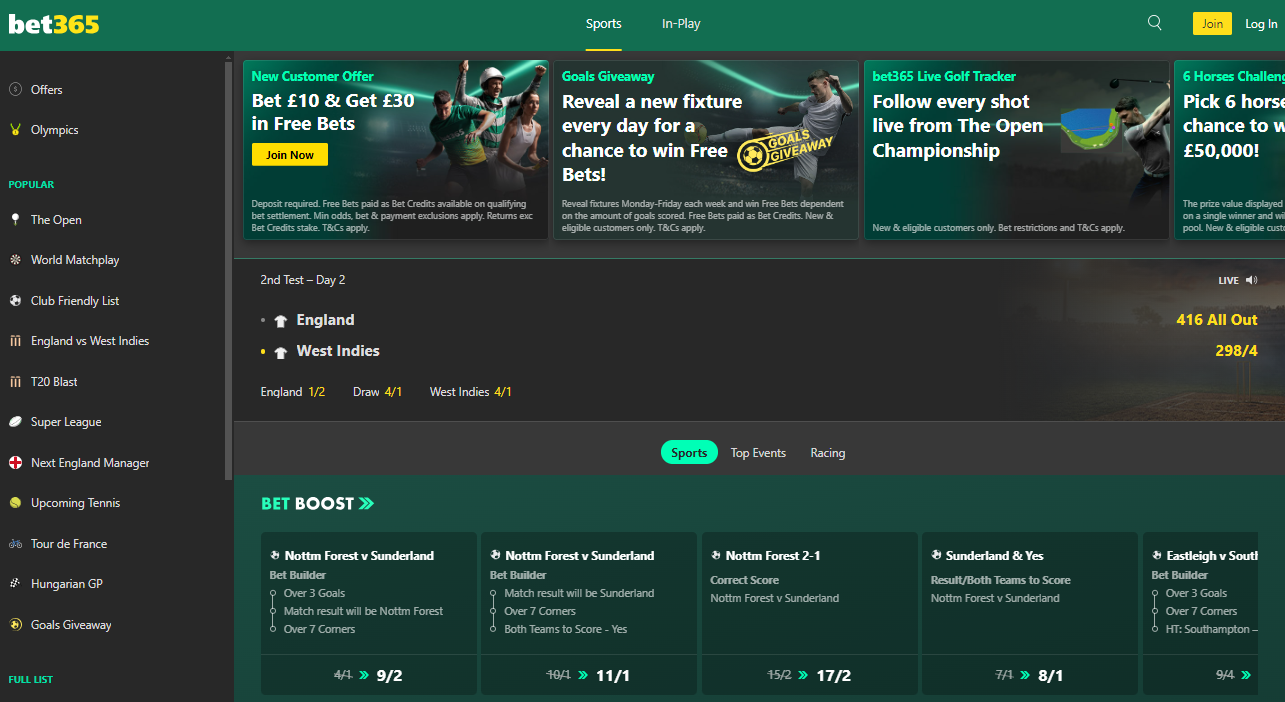Viewport: 1285px width, 702px height.
Task: Click the Log In link
Action: point(1261,24)
